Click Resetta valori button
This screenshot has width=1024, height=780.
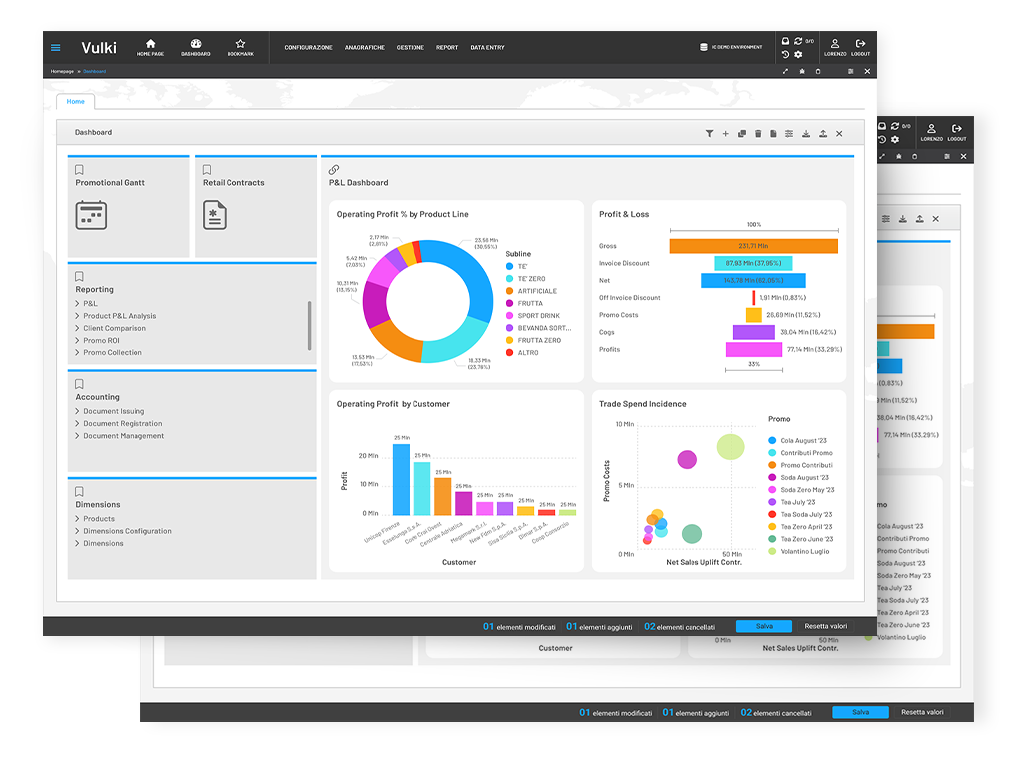coord(825,626)
